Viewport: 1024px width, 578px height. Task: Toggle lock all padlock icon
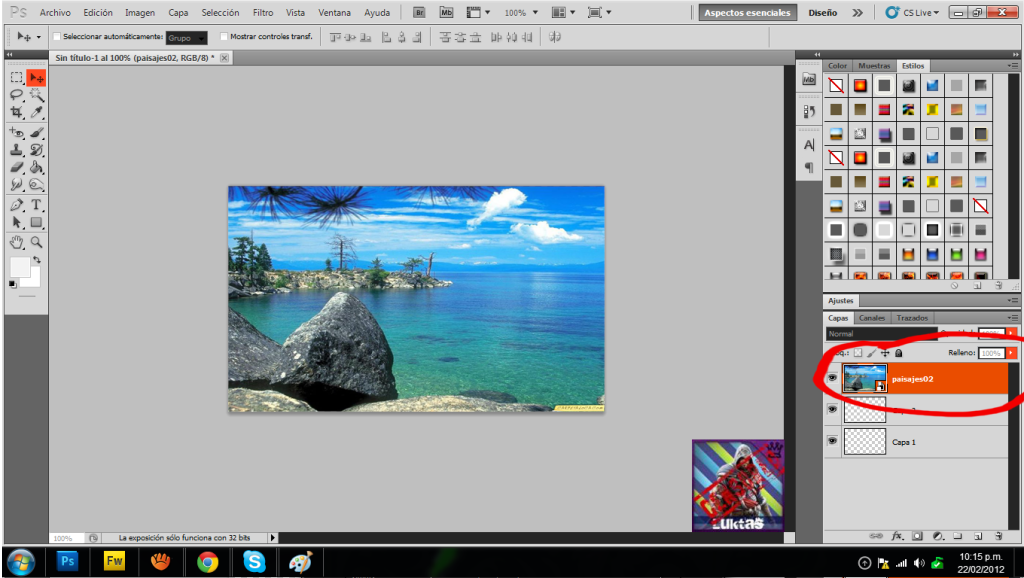pyautogui.click(x=899, y=353)
